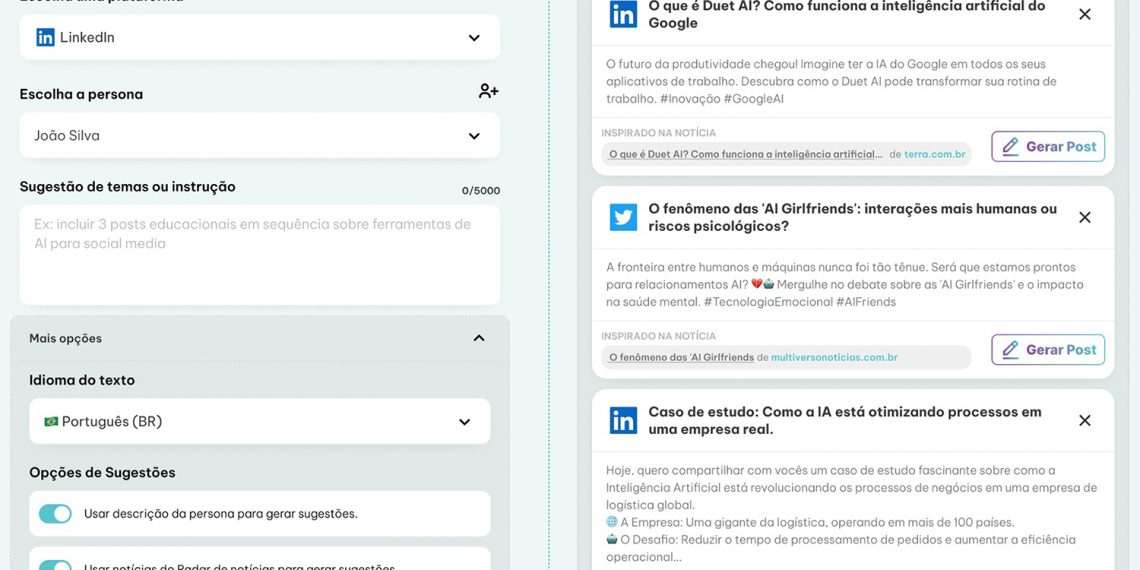The width and height of the screenshot is (1140, 570).
Task: Click the Sugestão de temas ou instrução label
Action: (x=127, y=187)
